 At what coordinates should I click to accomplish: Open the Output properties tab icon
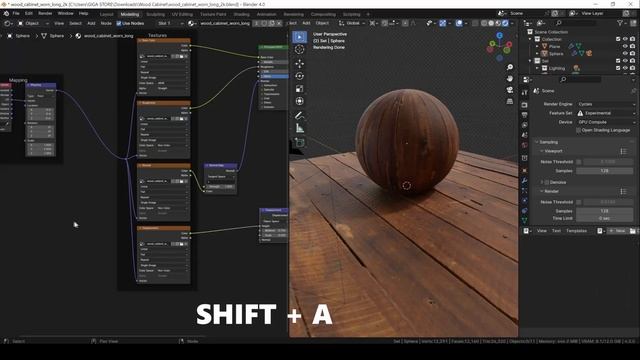point(524,115)
